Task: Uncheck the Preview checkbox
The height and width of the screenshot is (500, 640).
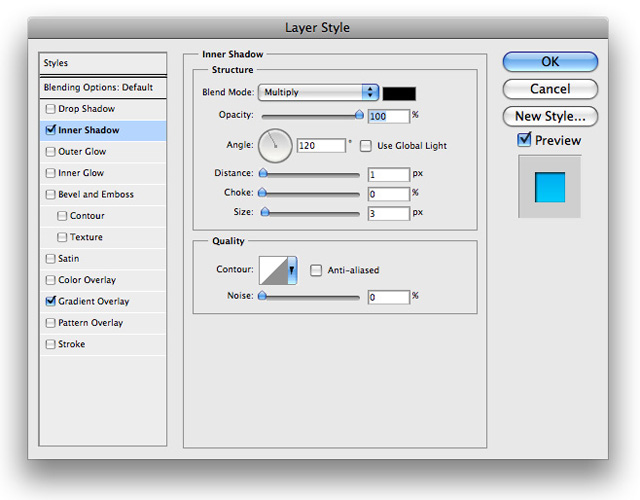Action: (524, 140)
